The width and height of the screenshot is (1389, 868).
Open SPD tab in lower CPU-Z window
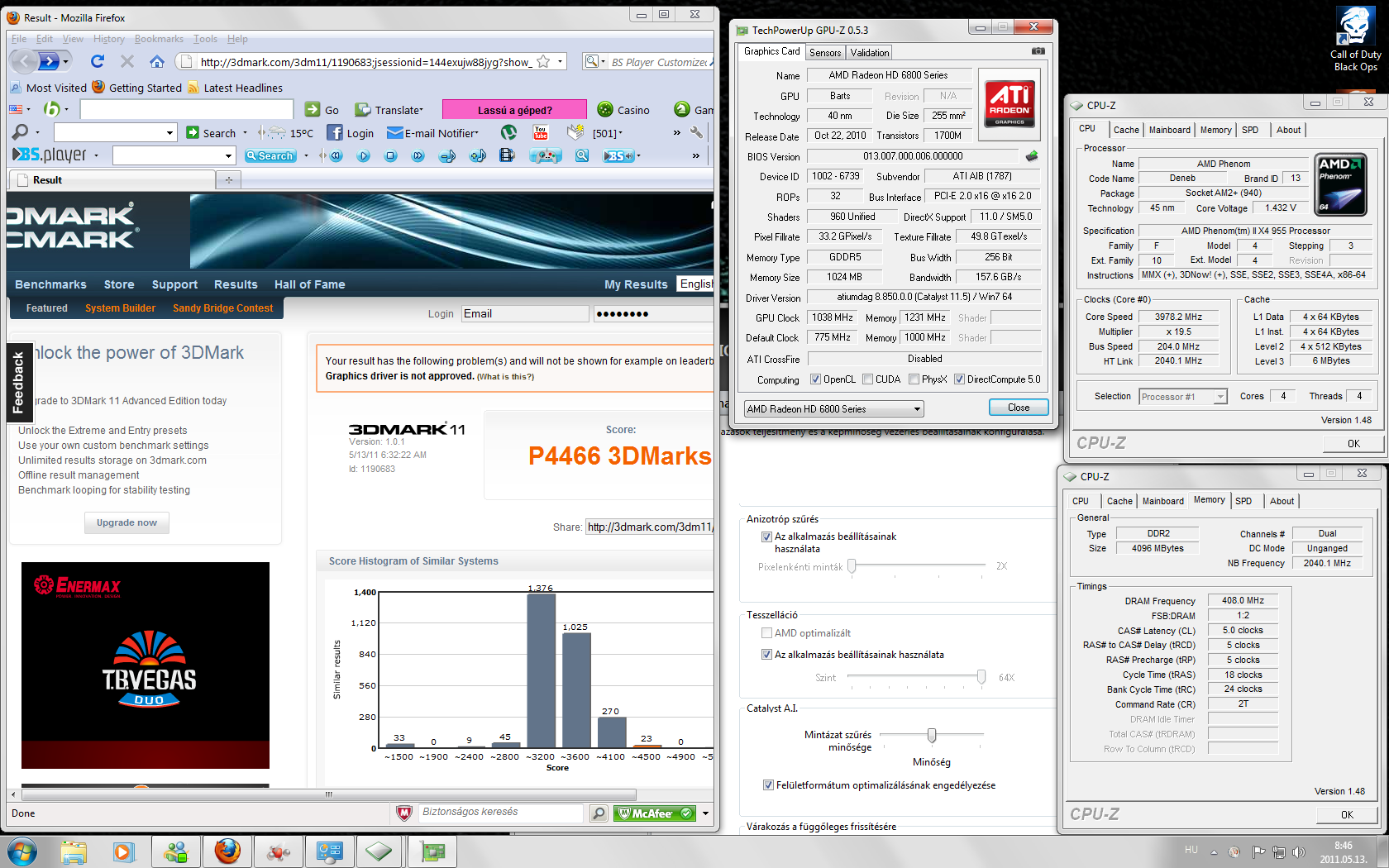pos(1243,501)
